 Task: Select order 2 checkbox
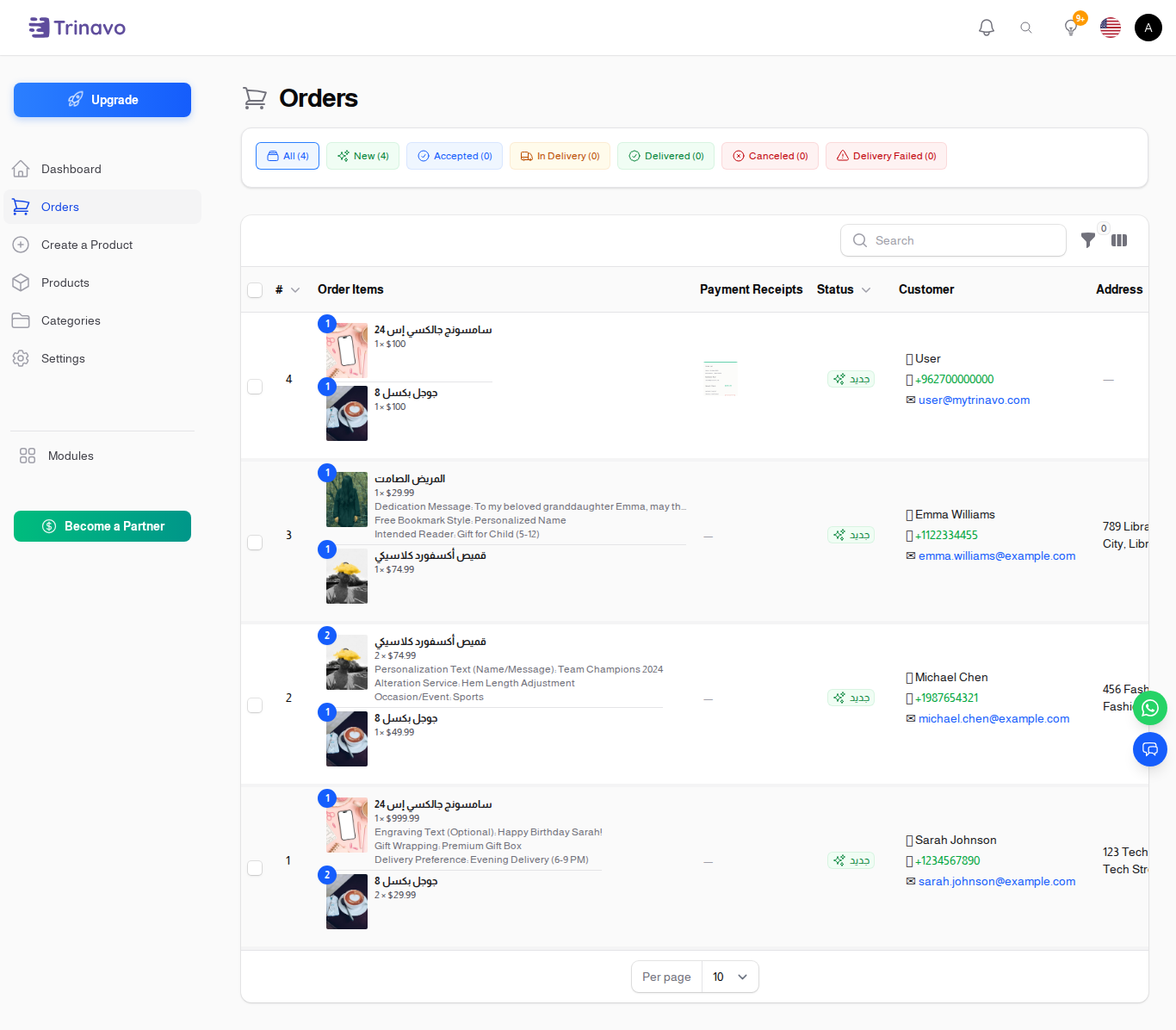click(x=255, y=705)
